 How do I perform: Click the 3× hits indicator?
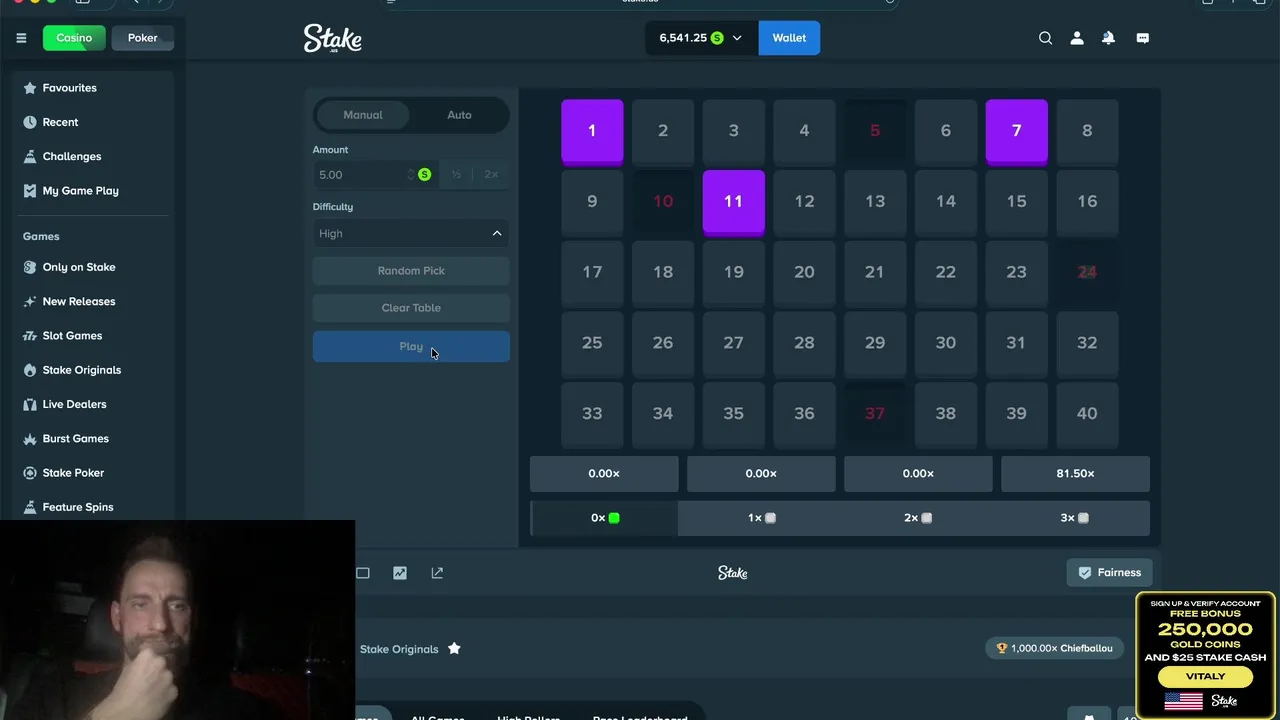1075,518
